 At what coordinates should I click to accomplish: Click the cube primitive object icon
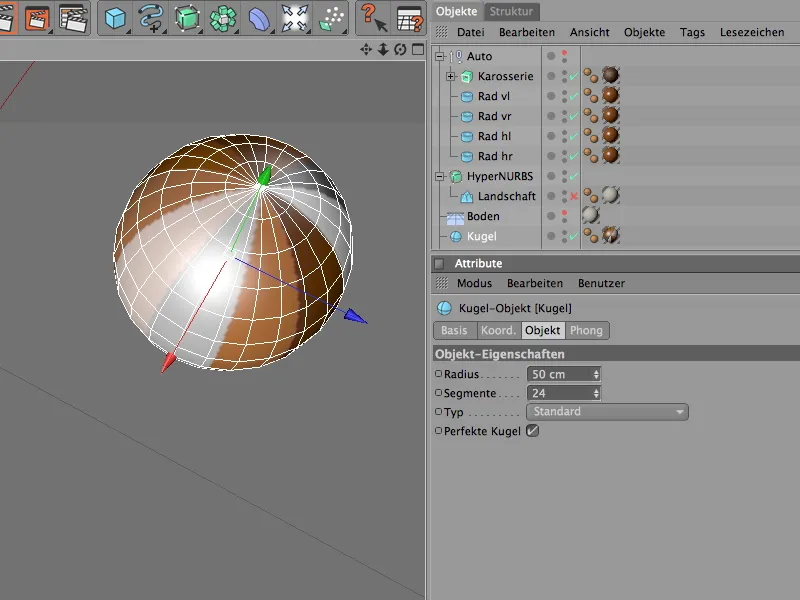[x=116, y=18]
